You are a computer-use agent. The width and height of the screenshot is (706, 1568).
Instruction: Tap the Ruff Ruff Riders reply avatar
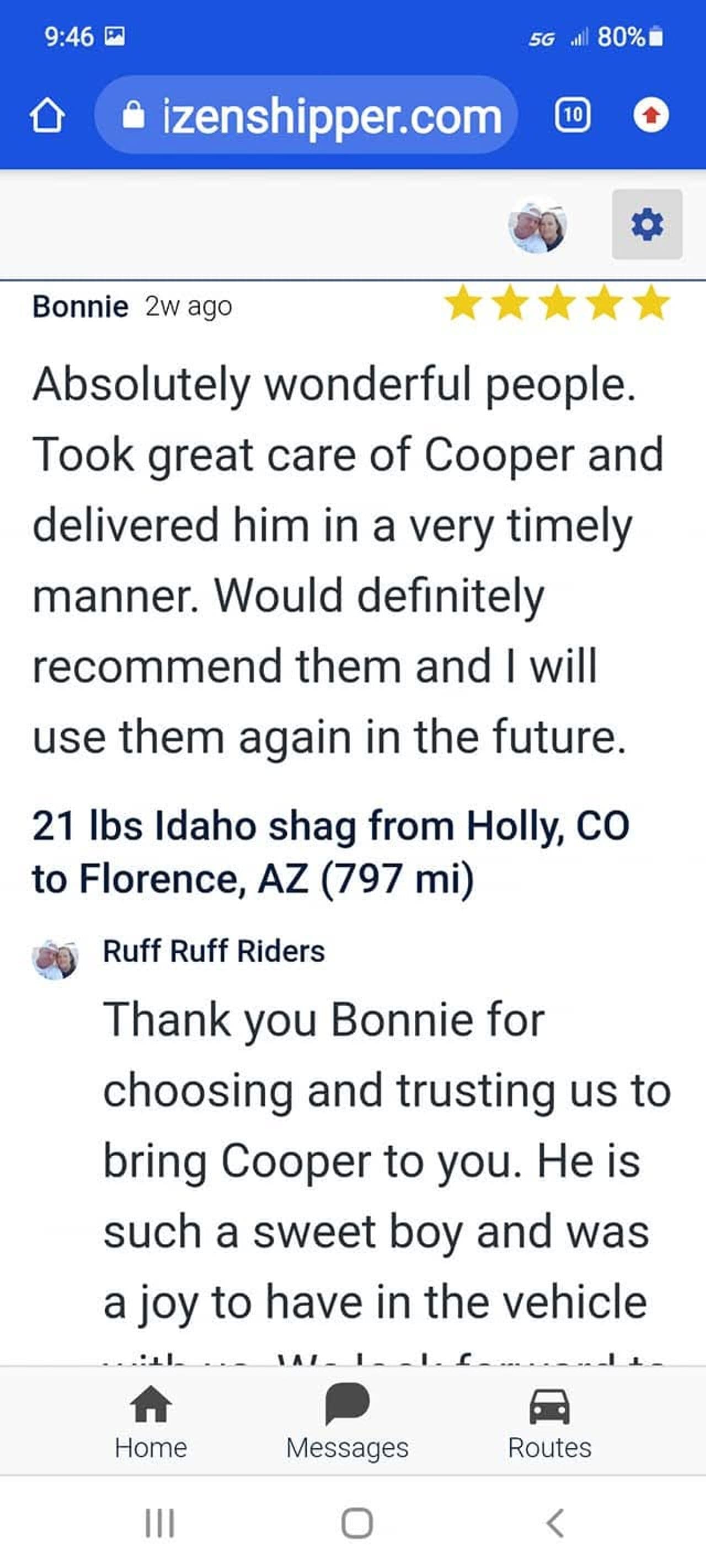[55, 959]
